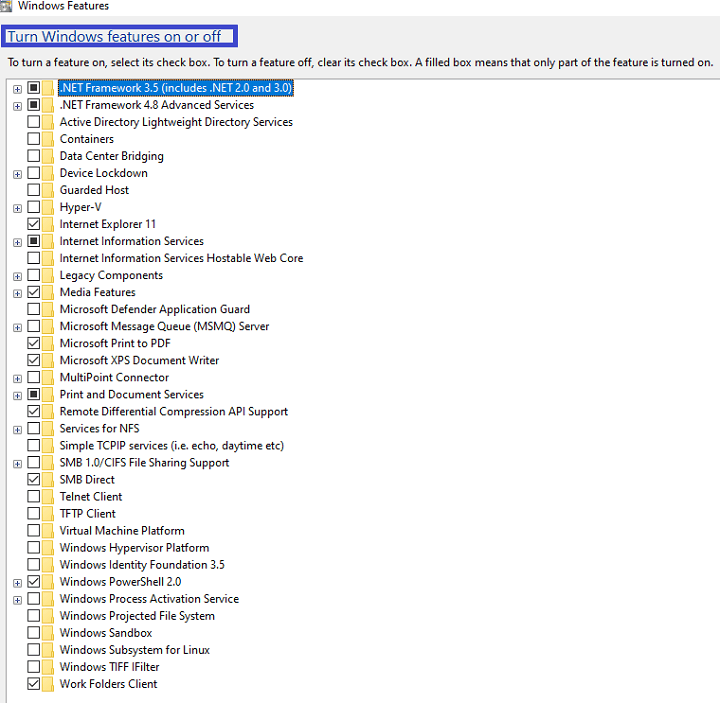Screen dimensions: 720x703
Task: Select the 'Device Lockdown' label
Action: (x=103, y=173)
